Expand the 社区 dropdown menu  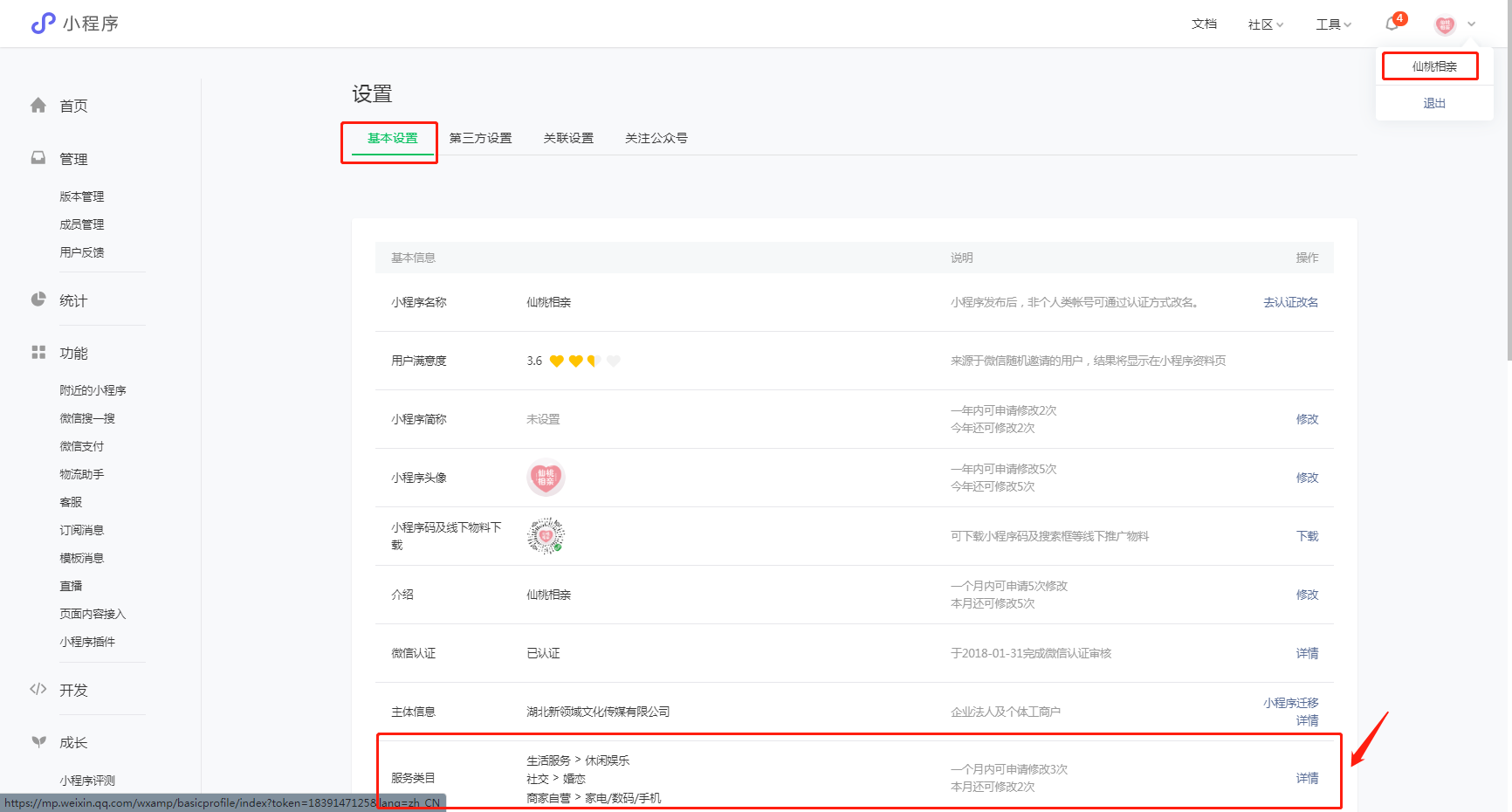coord(1265,24)
